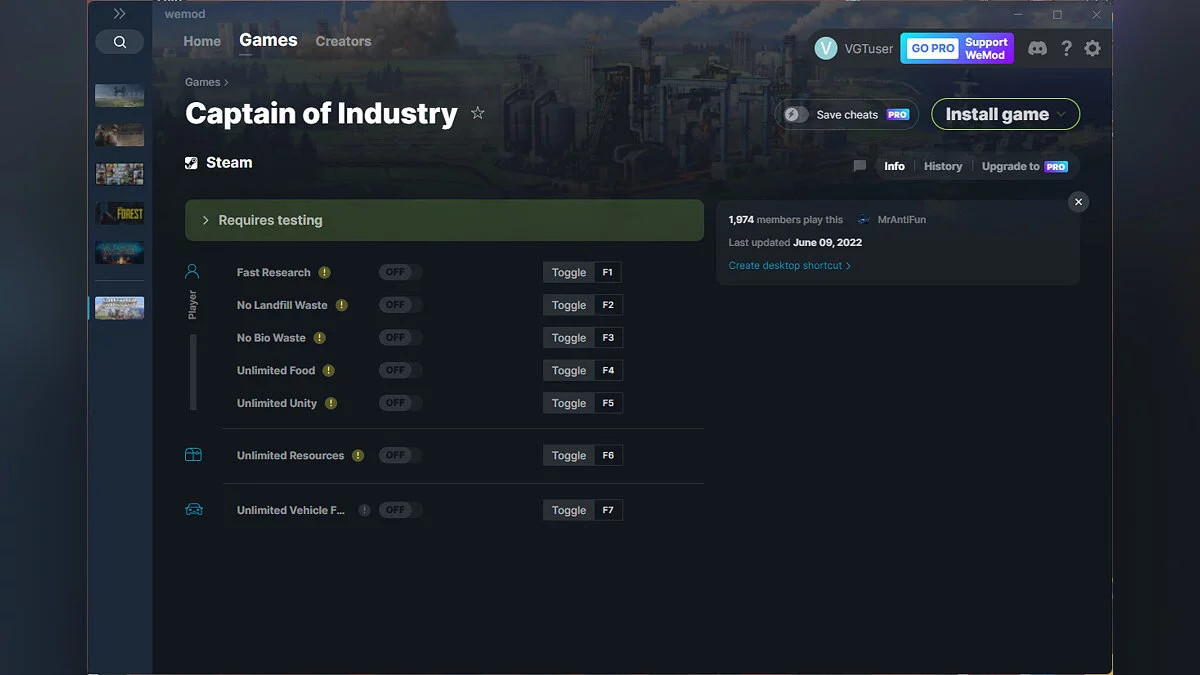The height and width of the screenshot is (675, 1200).
Task: Toggle Fast Research OFF switch
Action: point(400,272)
